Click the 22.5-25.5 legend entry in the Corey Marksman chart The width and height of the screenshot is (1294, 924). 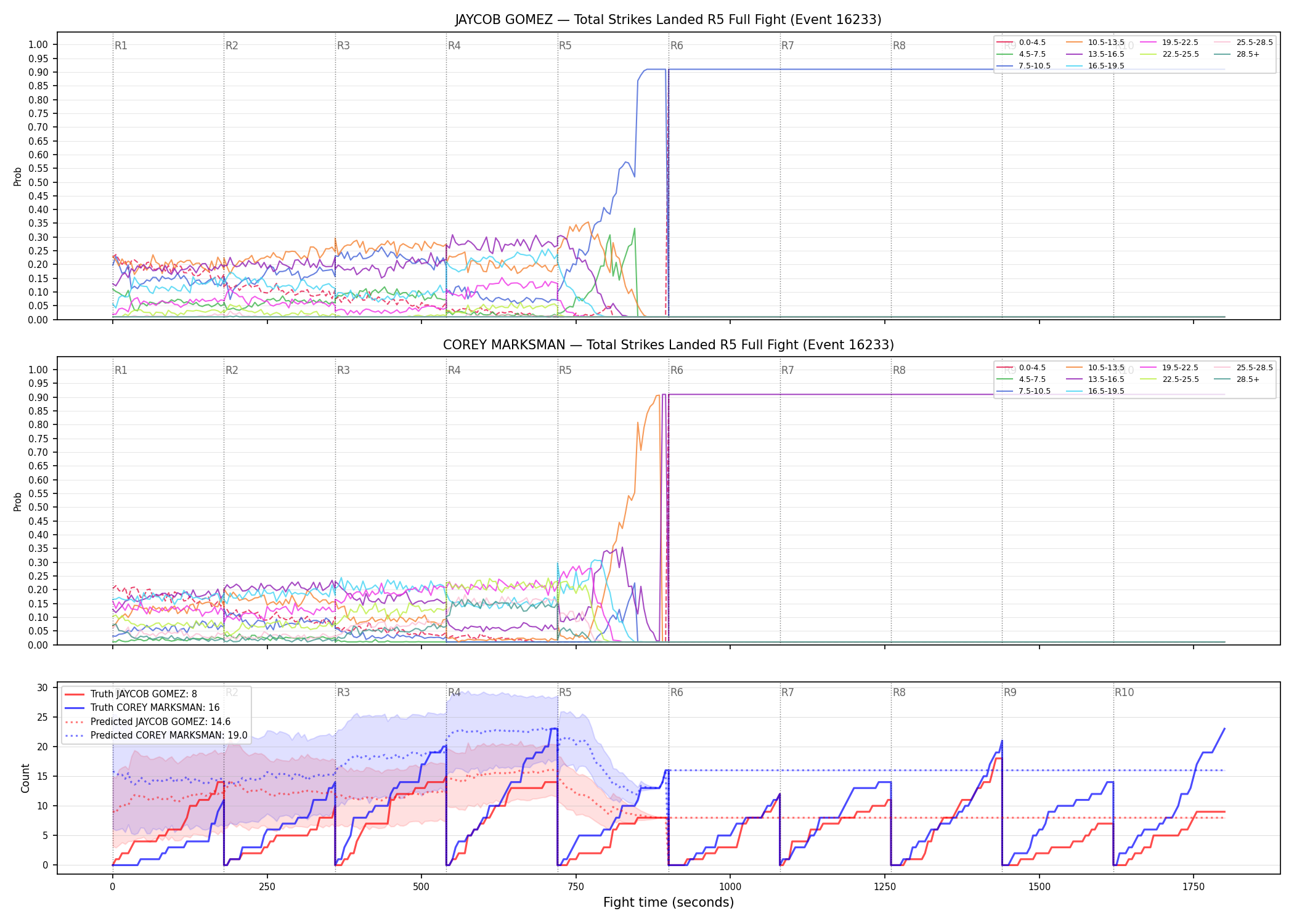click(x=1170, y=379)
